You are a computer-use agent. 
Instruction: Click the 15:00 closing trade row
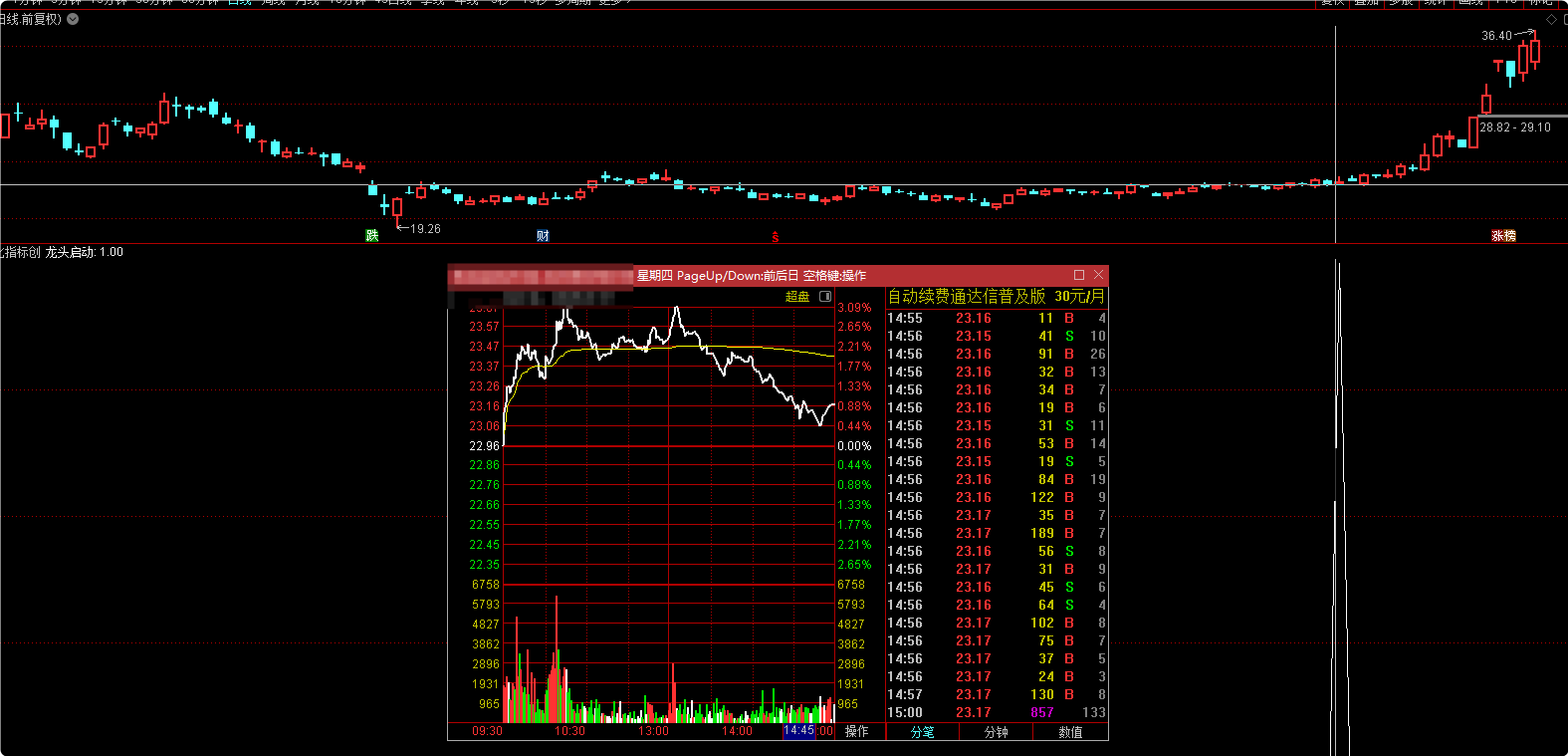point(996,713)
